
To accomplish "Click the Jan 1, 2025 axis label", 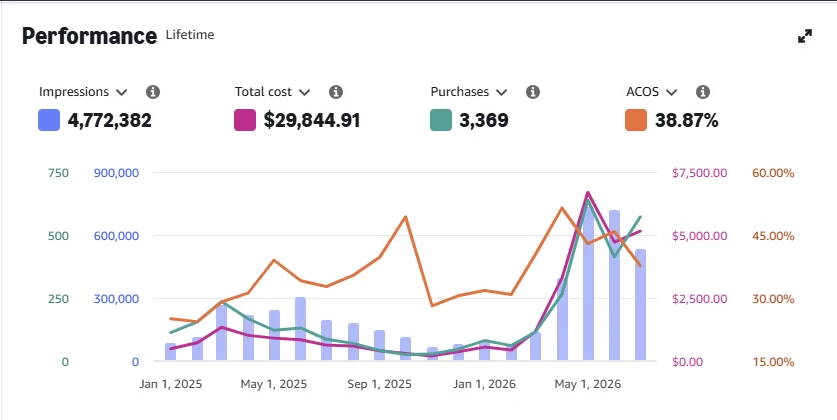I will 171,384.
